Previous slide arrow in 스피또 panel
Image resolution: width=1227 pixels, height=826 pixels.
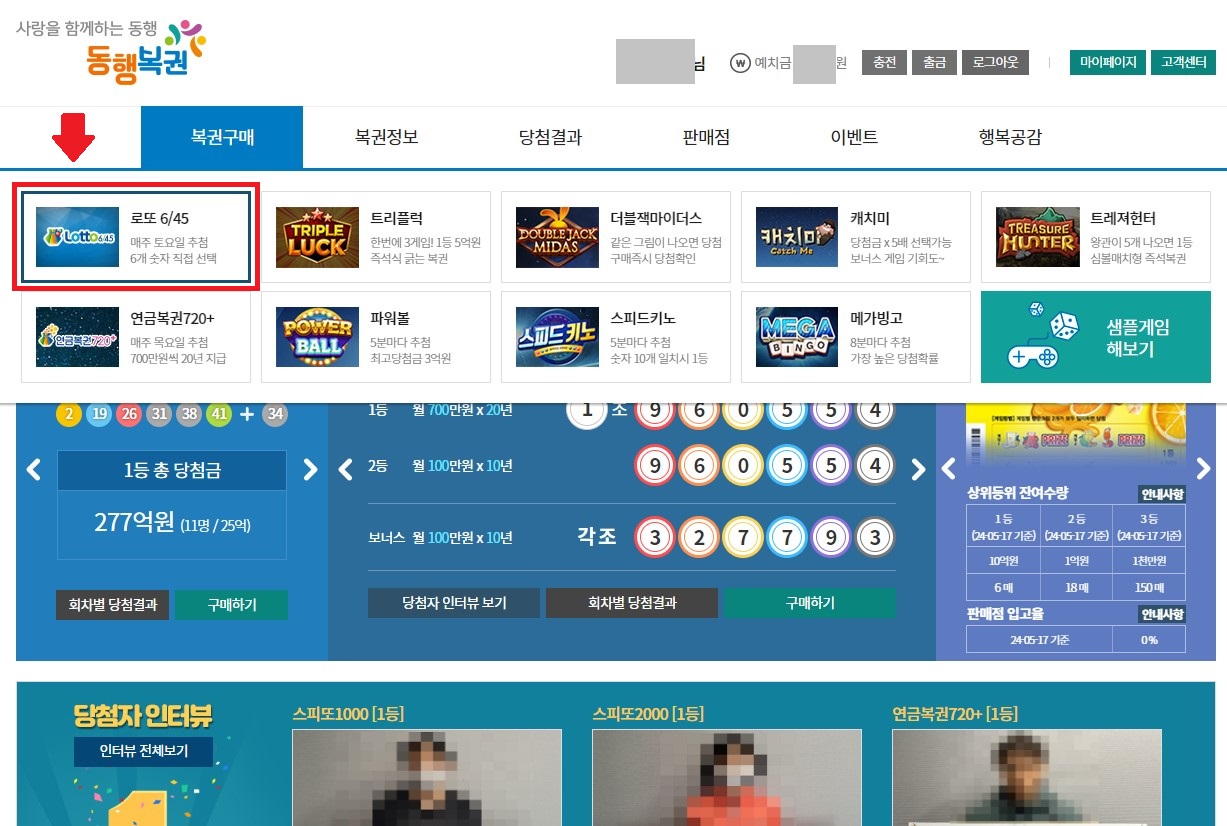tap(950, 469)
